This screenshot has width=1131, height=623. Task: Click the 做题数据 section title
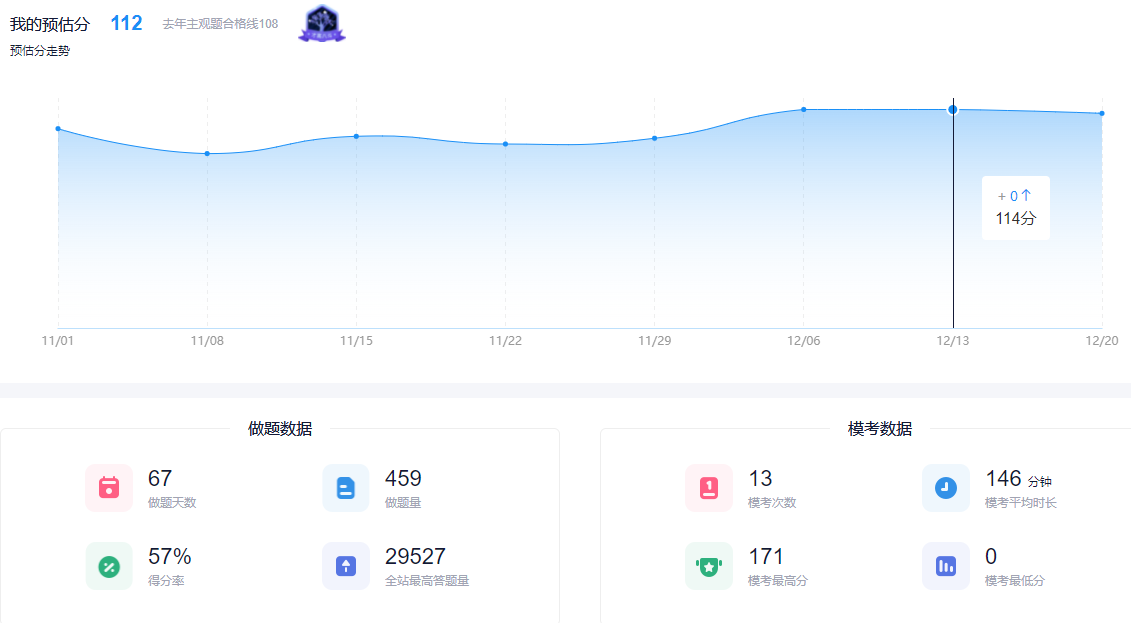point(280,428)
